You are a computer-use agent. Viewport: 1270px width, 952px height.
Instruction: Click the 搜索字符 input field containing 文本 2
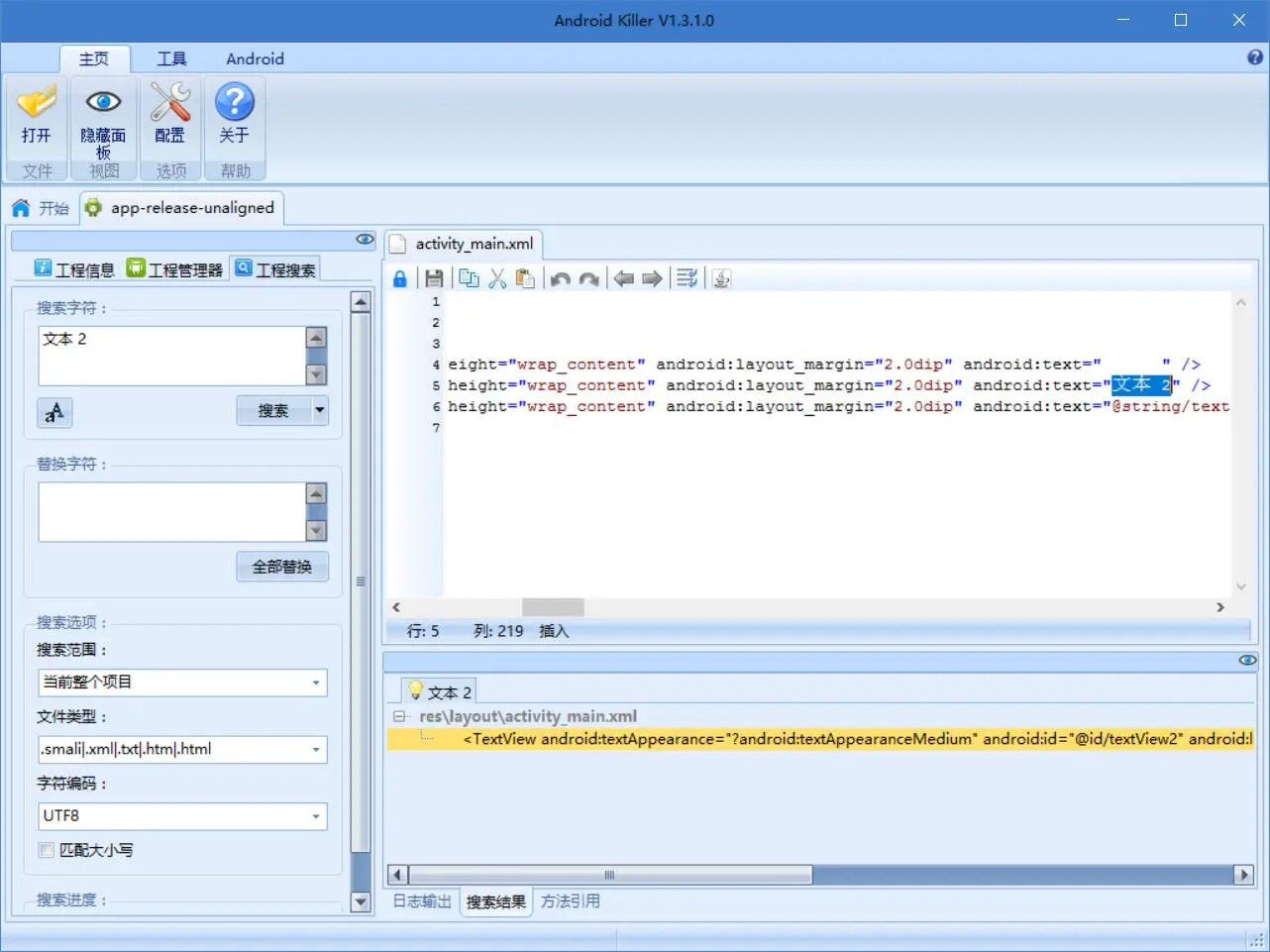point(171,356)
